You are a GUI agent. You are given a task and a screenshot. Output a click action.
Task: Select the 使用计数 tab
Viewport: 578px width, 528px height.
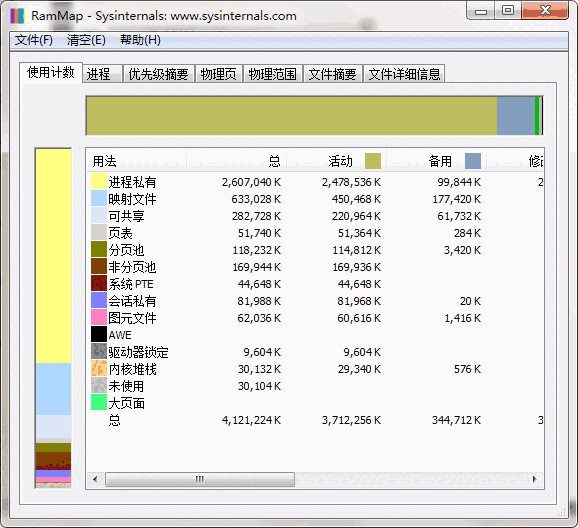tap(51, 72)
